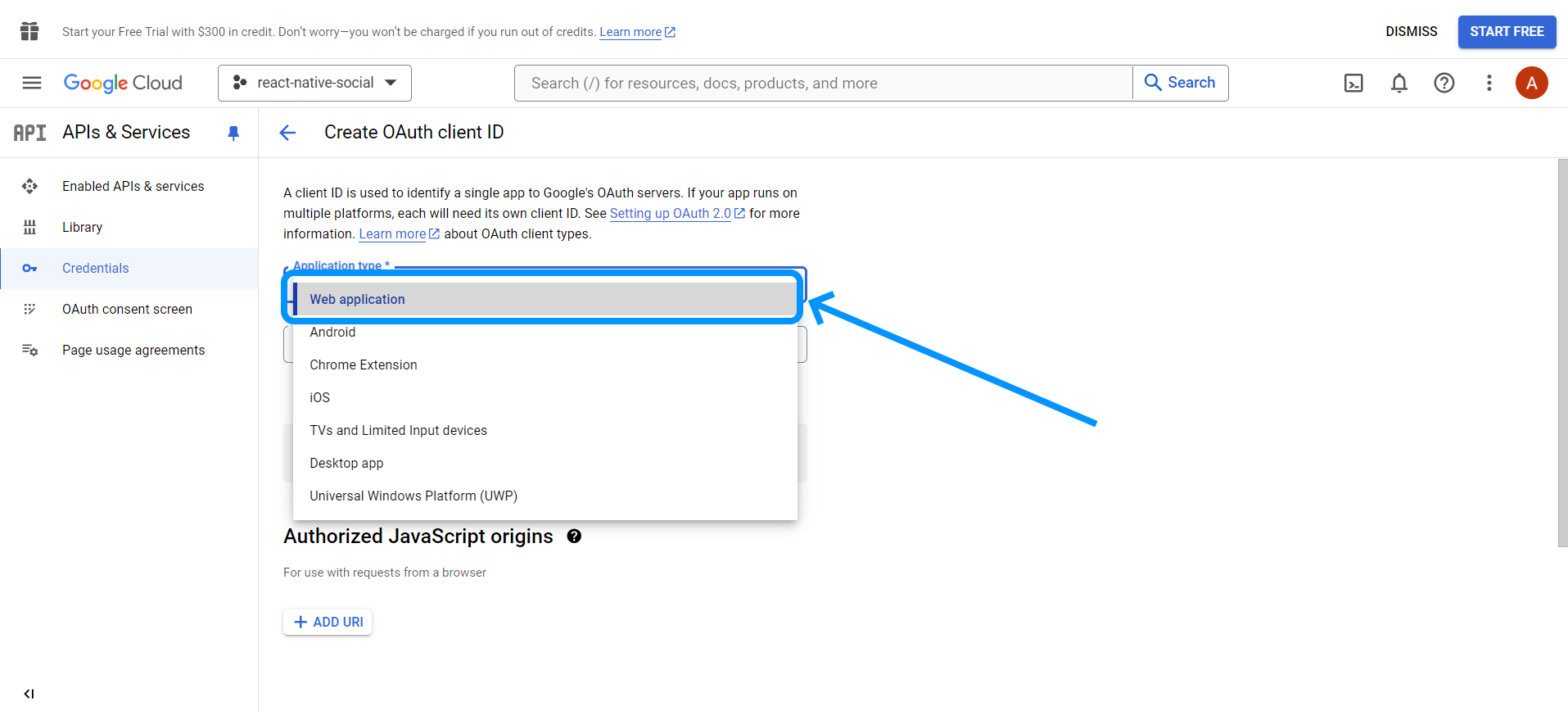
Task: Click the free trial gift icon
Action: pos(29,31)
